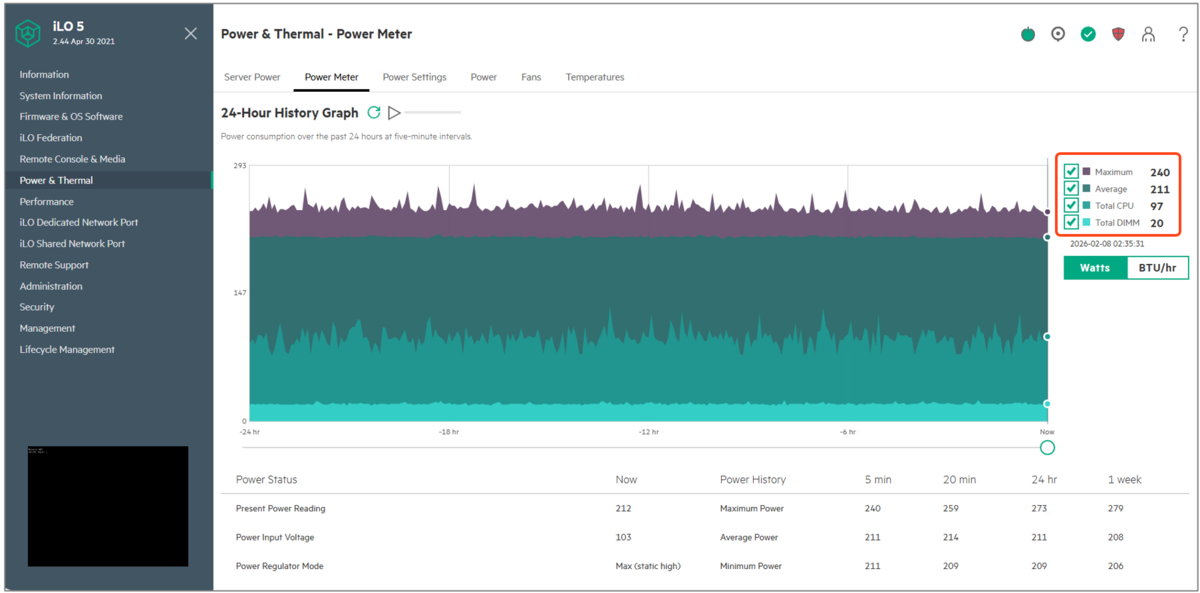The height and width of the screenshot is (593, 1200).
Task: Toggle the Total CPU checkbox
Action: pyautogui.click(x=1071, y=205)
